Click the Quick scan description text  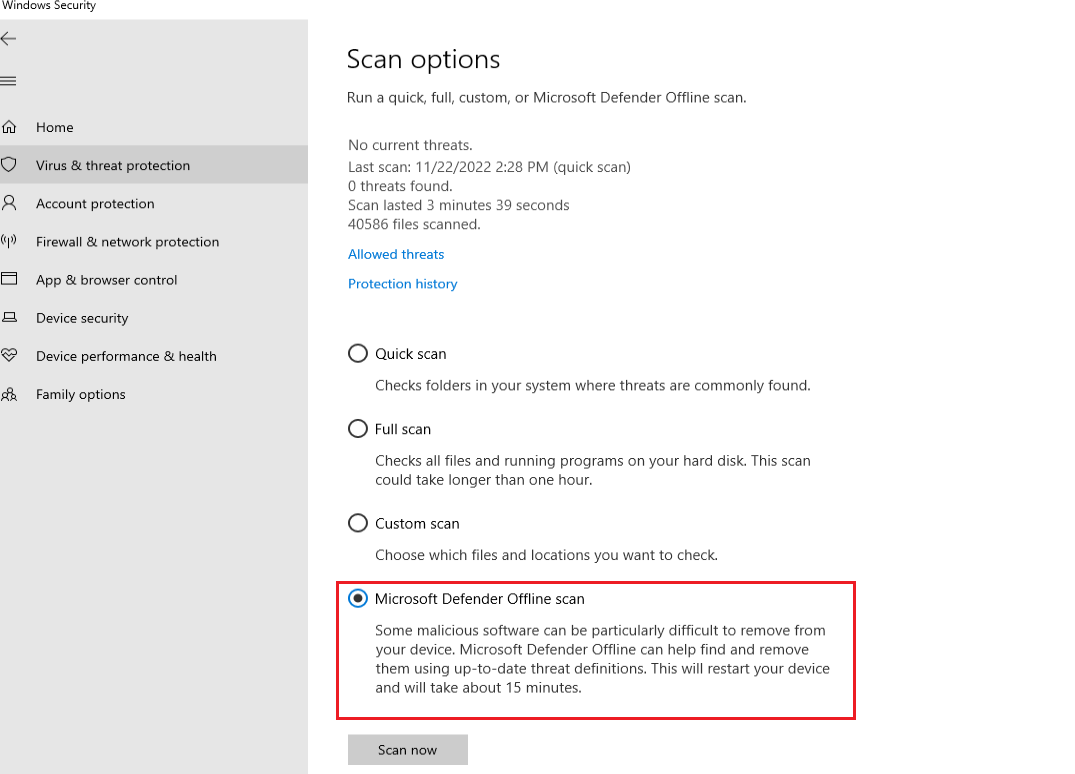tap(593, 386)
